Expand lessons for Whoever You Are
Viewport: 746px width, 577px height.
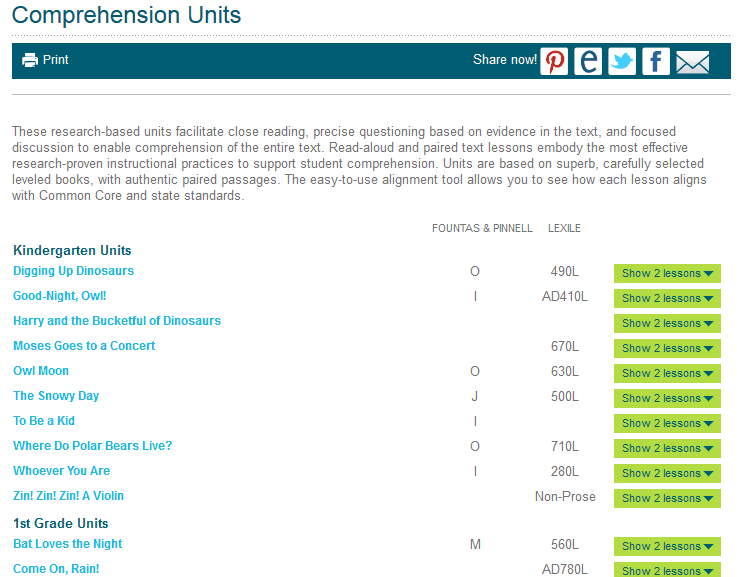(x=667, y=473)
